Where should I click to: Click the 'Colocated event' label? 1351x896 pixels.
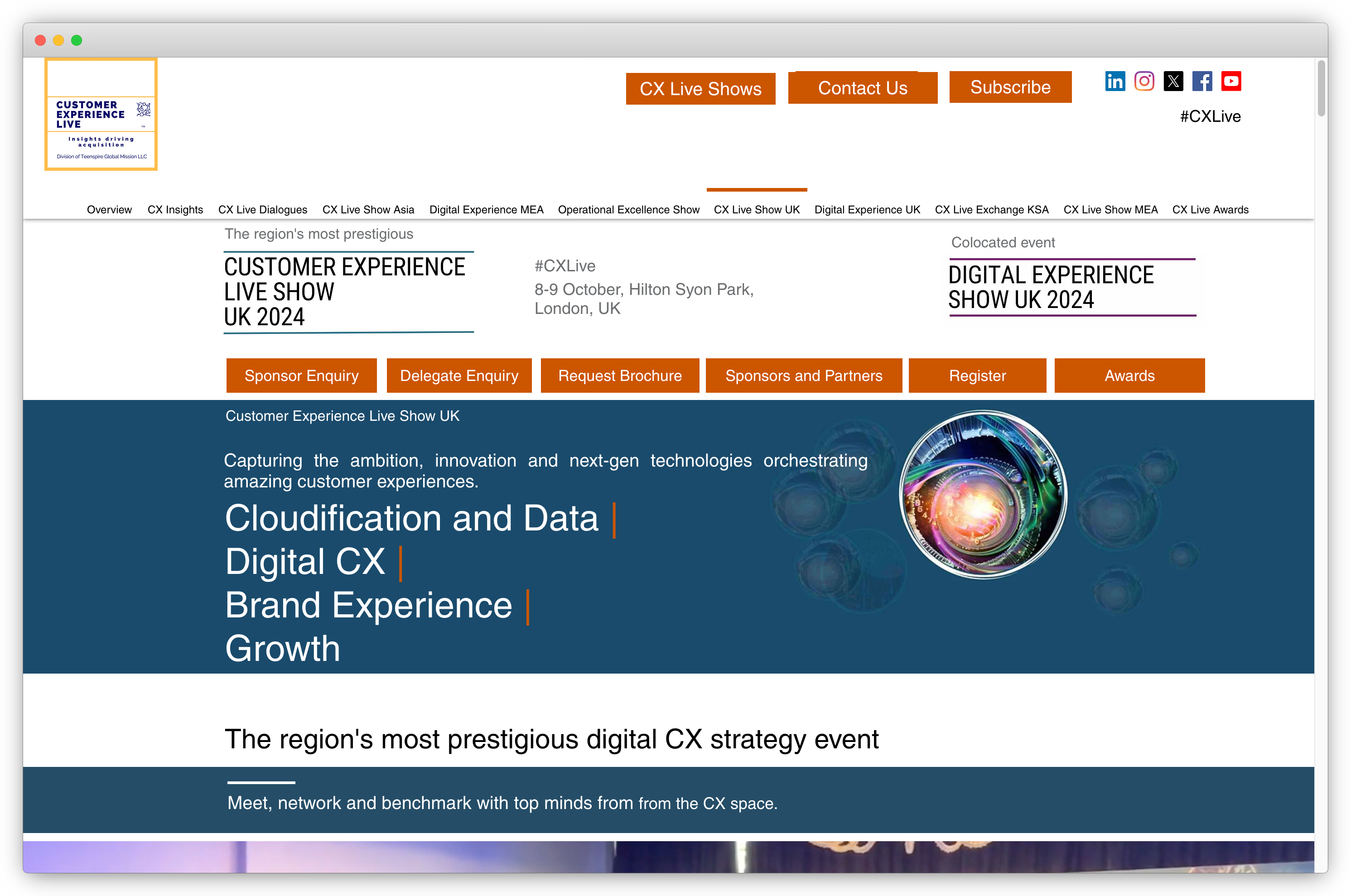click(x=1003, y=242)
